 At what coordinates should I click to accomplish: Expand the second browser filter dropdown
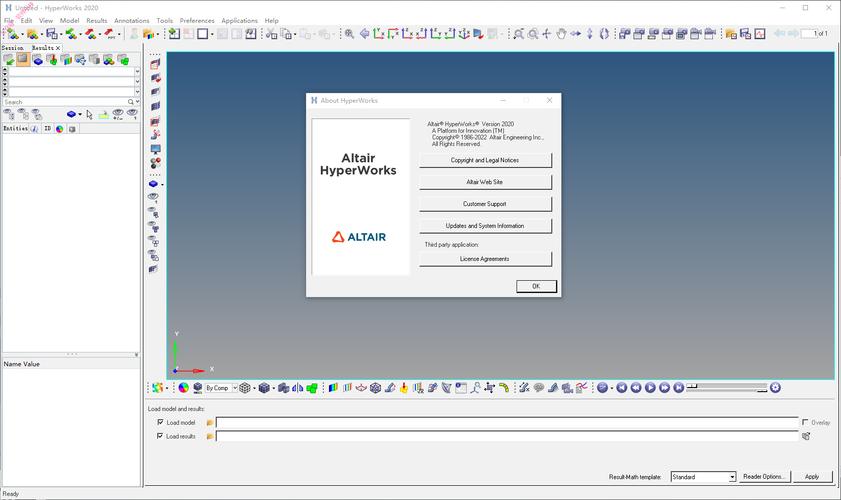137,82
